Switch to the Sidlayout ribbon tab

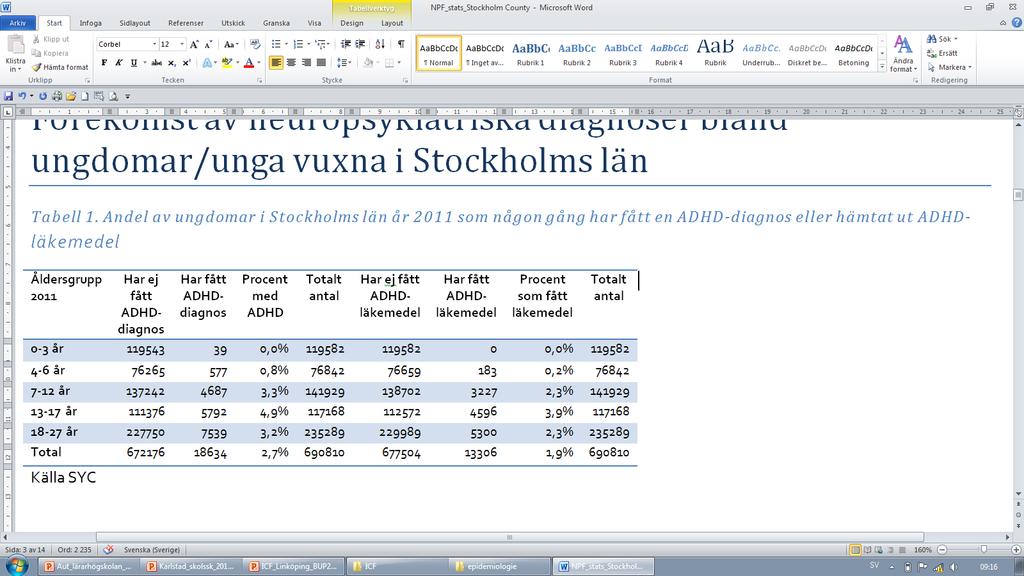pyautogui.click(x=135, y=23)
